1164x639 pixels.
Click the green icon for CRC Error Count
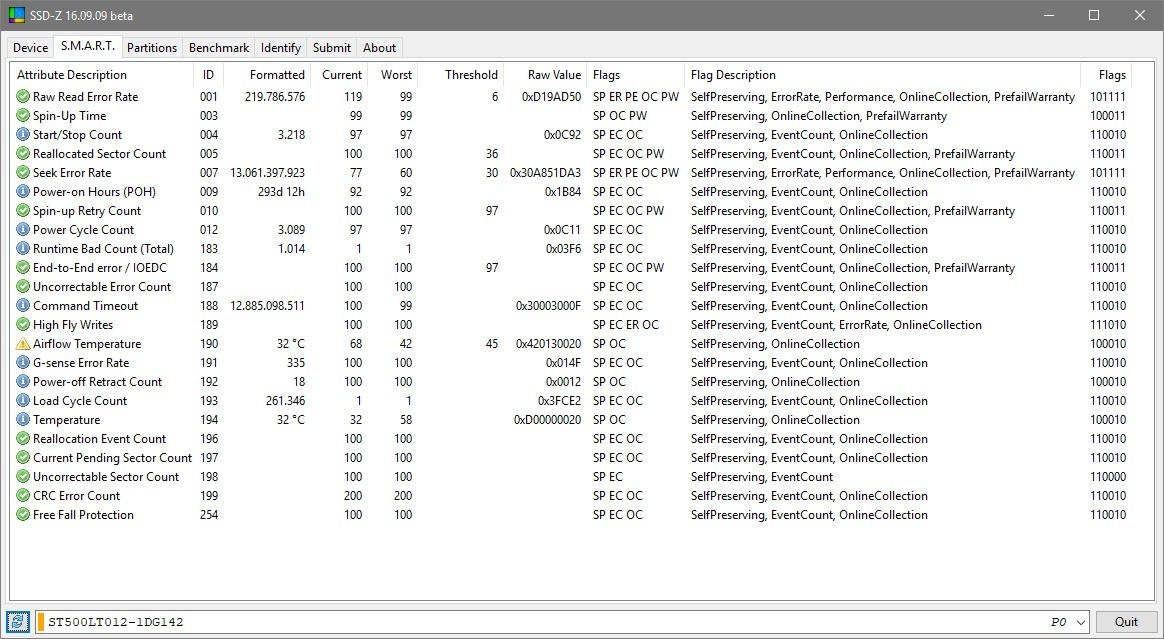click(22, 496)
